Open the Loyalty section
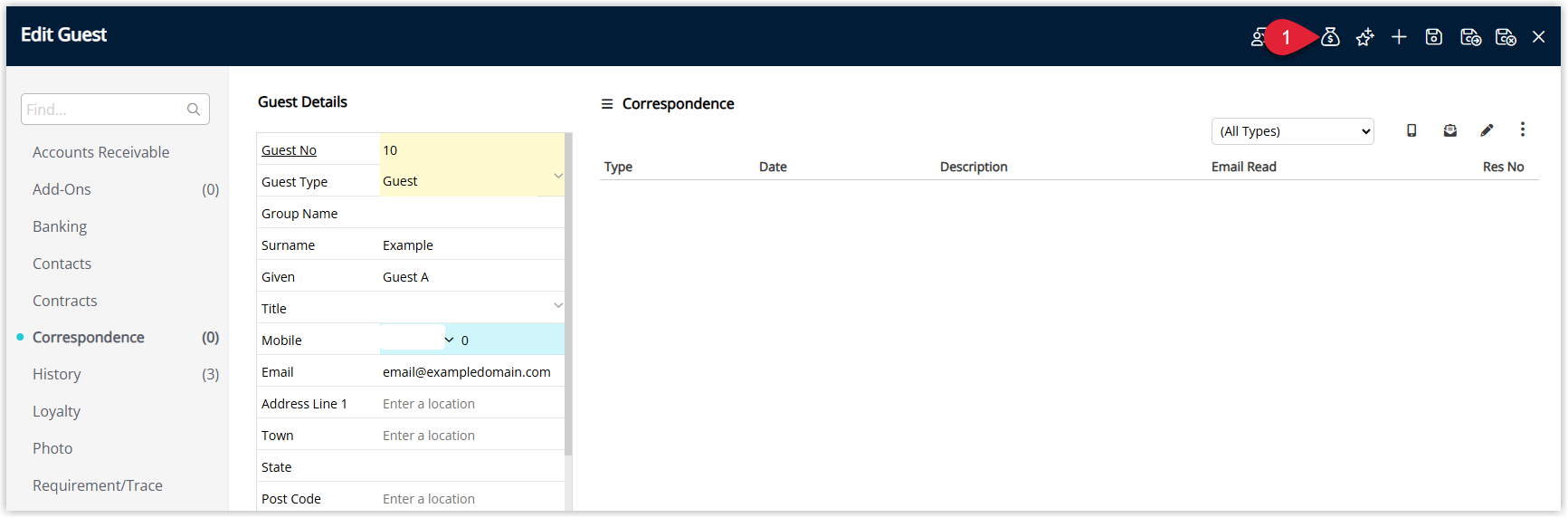The width and height of the screenshot is (1568, 518). point(56,411)
